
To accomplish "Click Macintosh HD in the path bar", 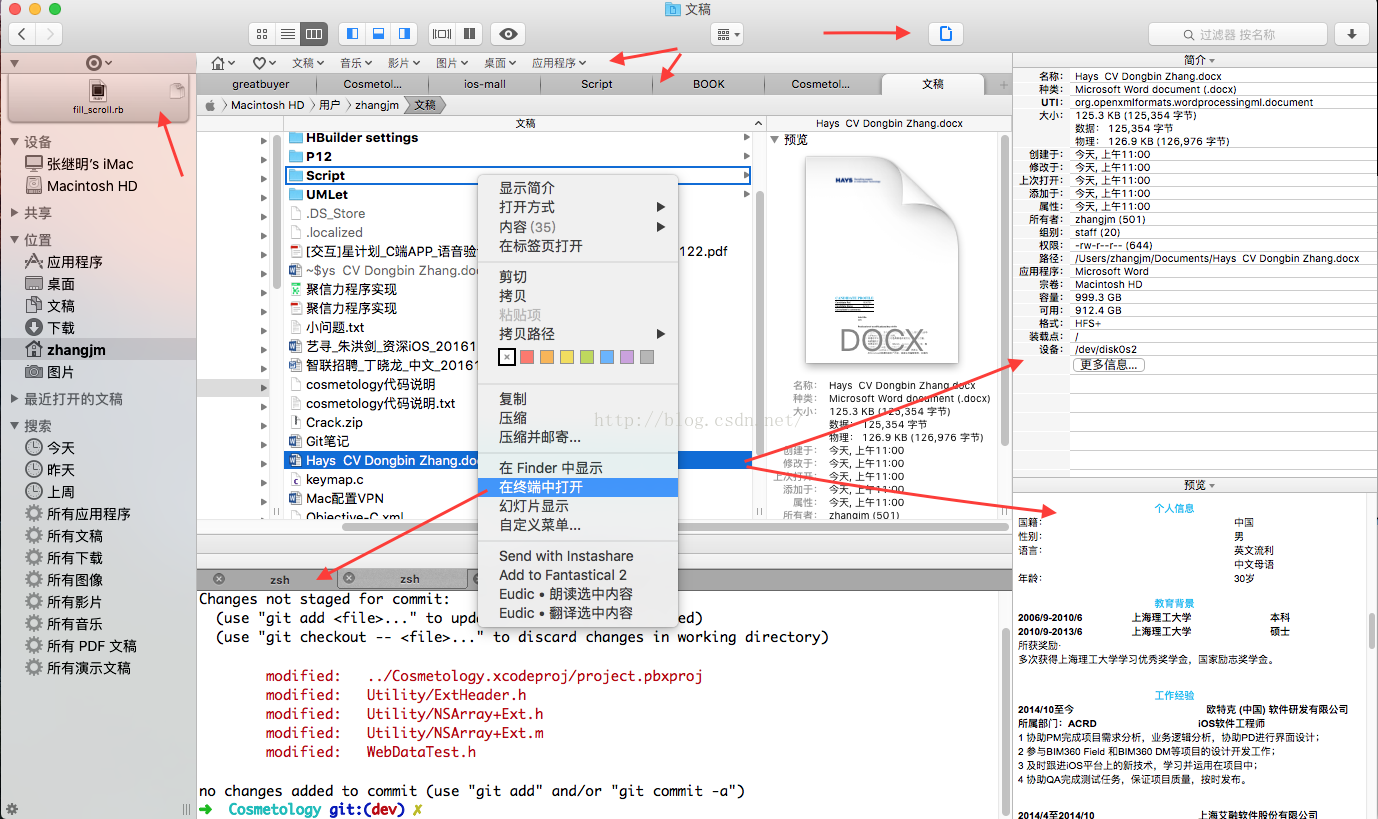I will point(267,105).
